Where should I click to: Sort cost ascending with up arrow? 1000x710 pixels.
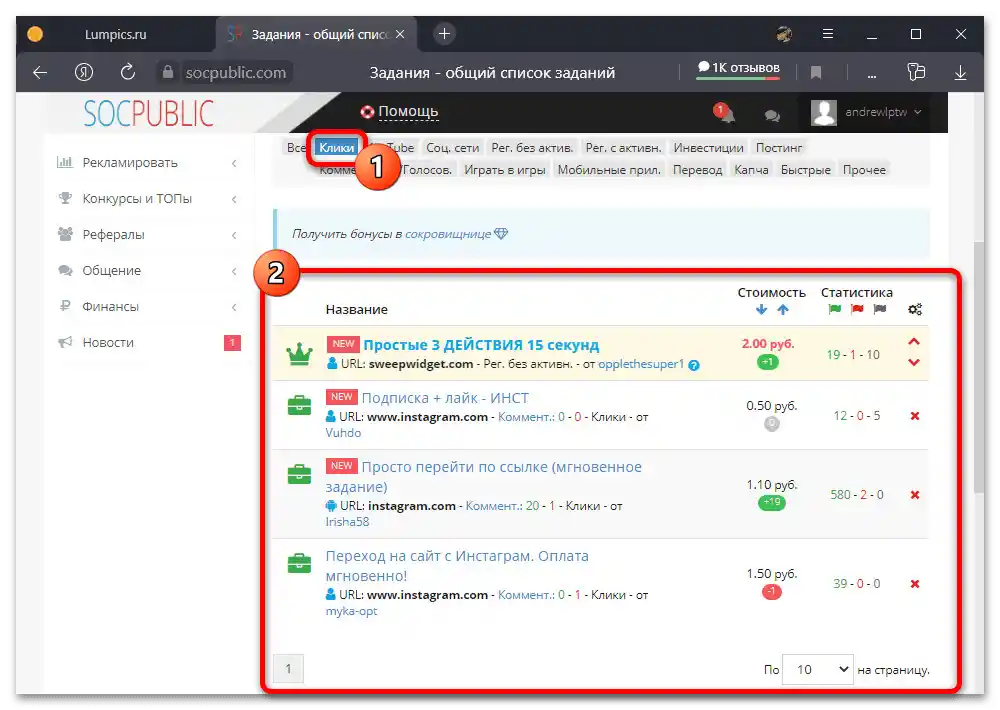[x=783, y=309]
